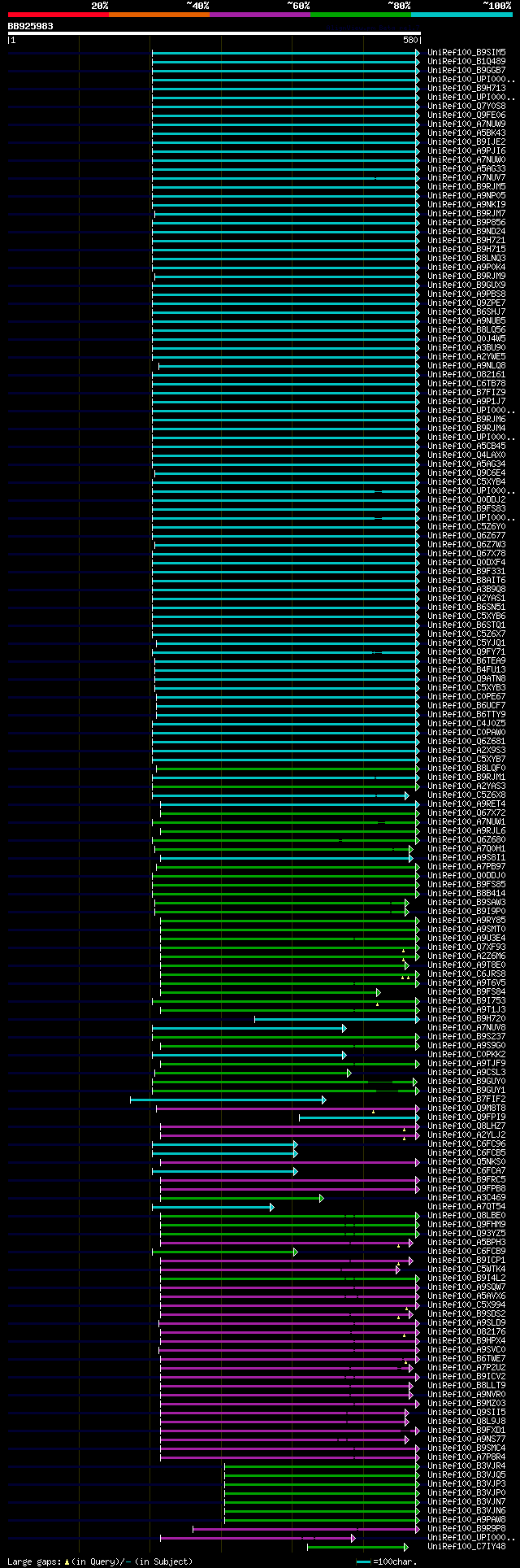Select the UniRef100_Q9ZPE7 label
Screen dimensions: 520x1568
click(x=466, y=303)
